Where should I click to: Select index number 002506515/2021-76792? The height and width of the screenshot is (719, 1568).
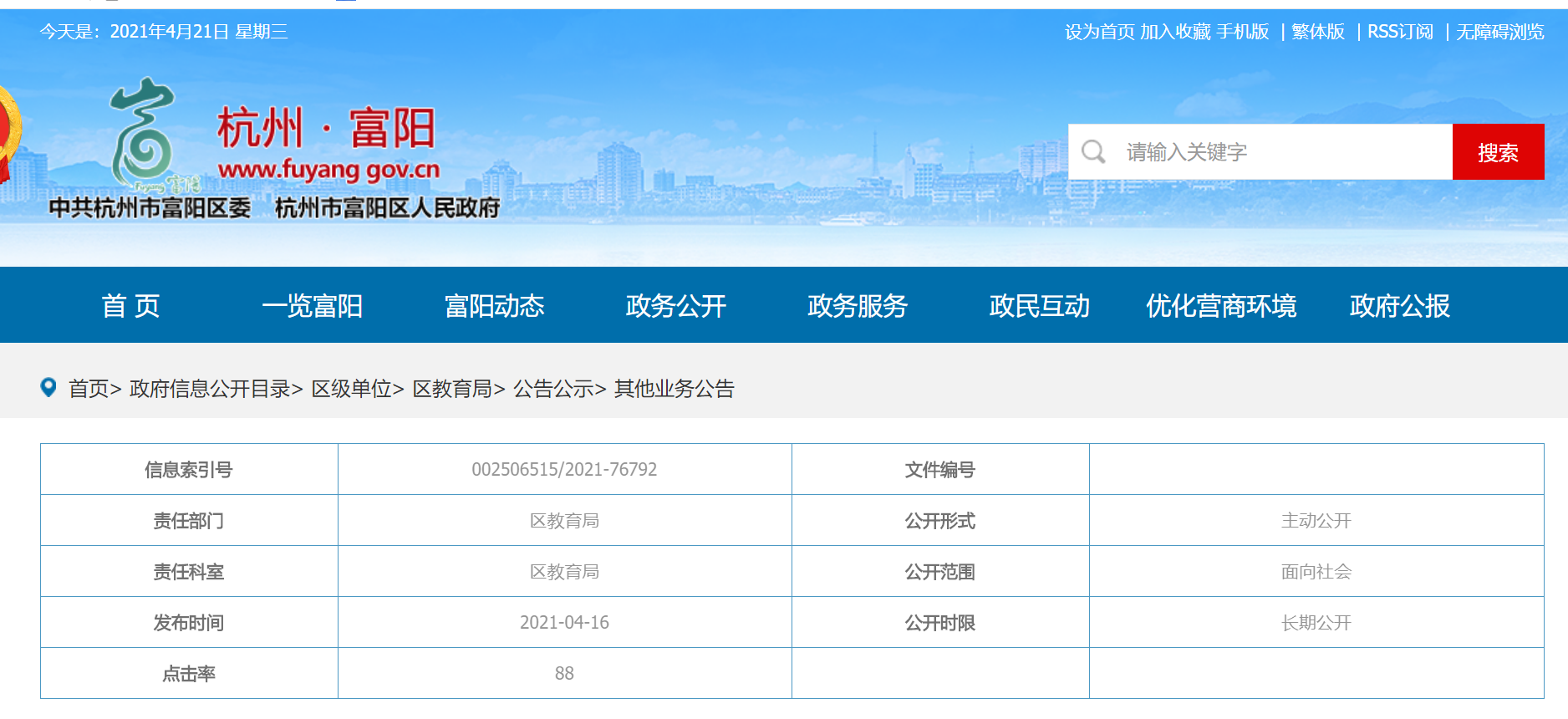(x=564, y=470)
